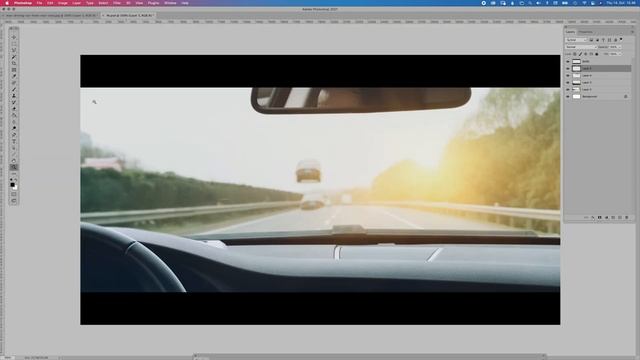Select the Move tool
640x360 pixels.
[x=14, y=37]
